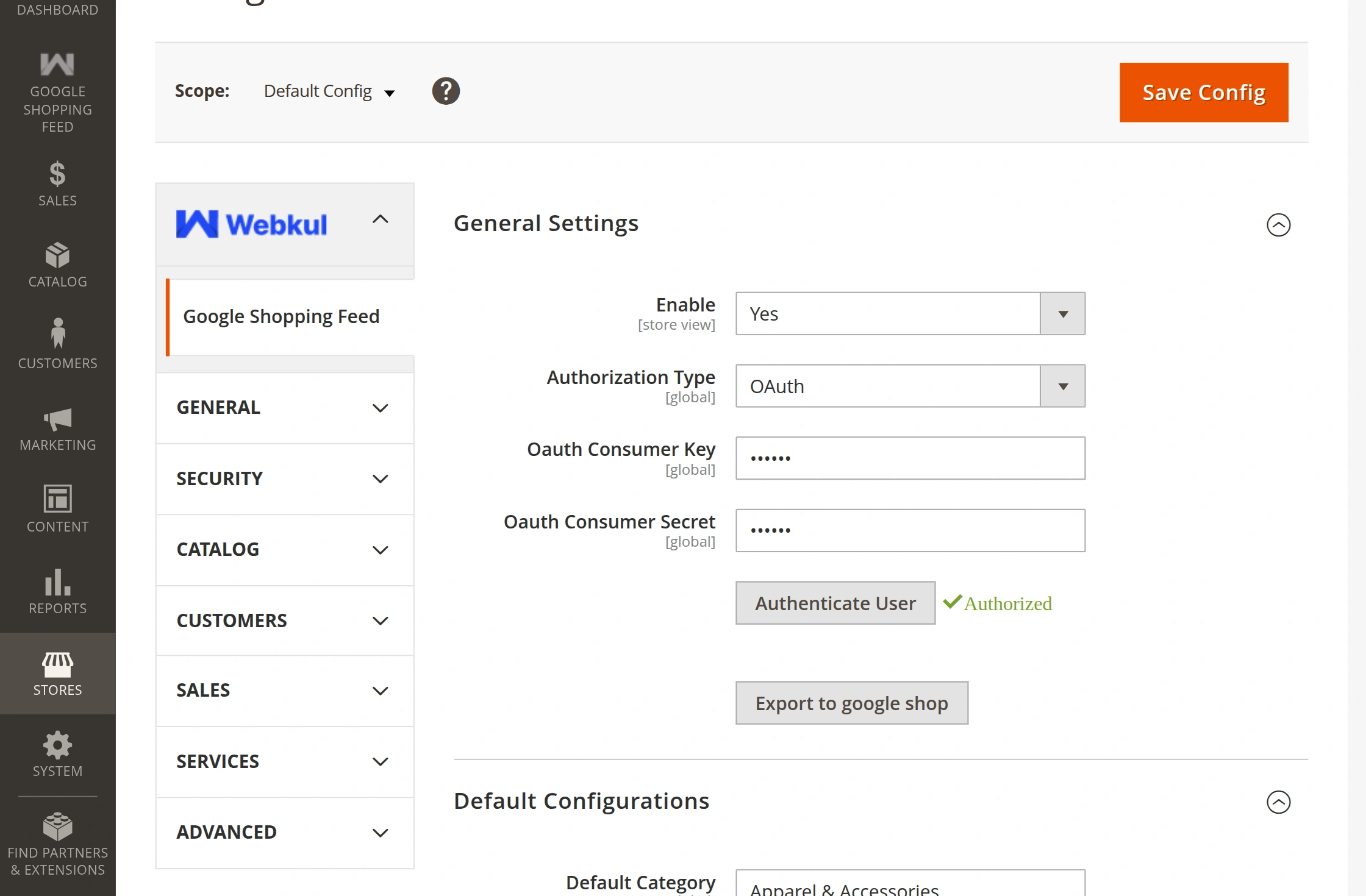Click the Save Config button
The image size is (1366, 896).
[x=1203, y=93]
